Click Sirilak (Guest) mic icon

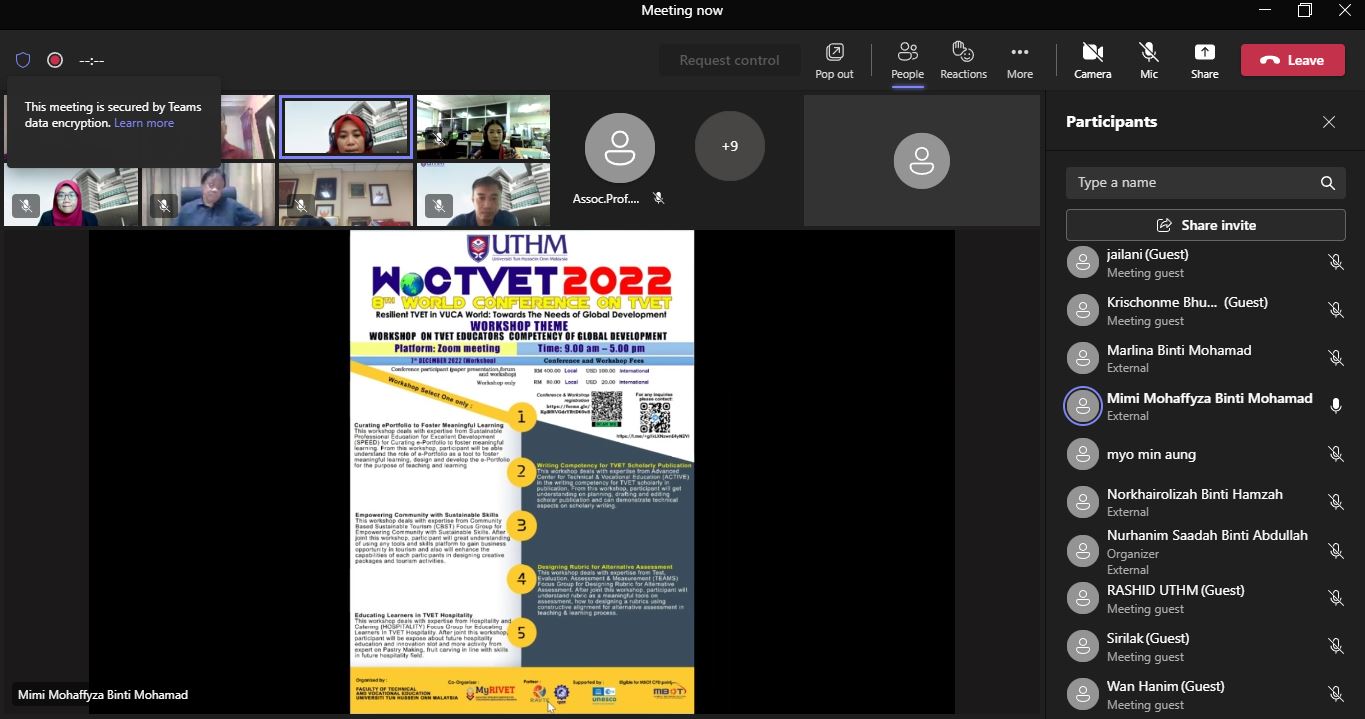pyautogui.click(x=1335, y=646)
